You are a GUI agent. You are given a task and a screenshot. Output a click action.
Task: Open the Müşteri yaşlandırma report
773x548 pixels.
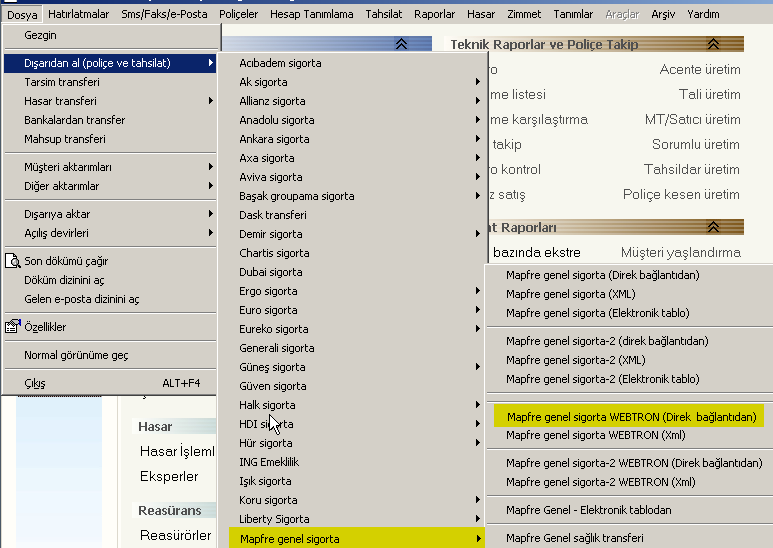(x=680, y=252)
